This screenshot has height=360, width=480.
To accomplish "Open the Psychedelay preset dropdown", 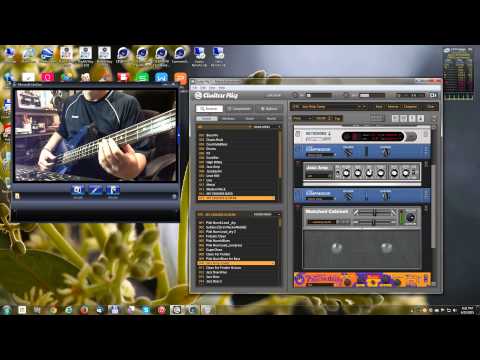I will (x=321, y=285).
